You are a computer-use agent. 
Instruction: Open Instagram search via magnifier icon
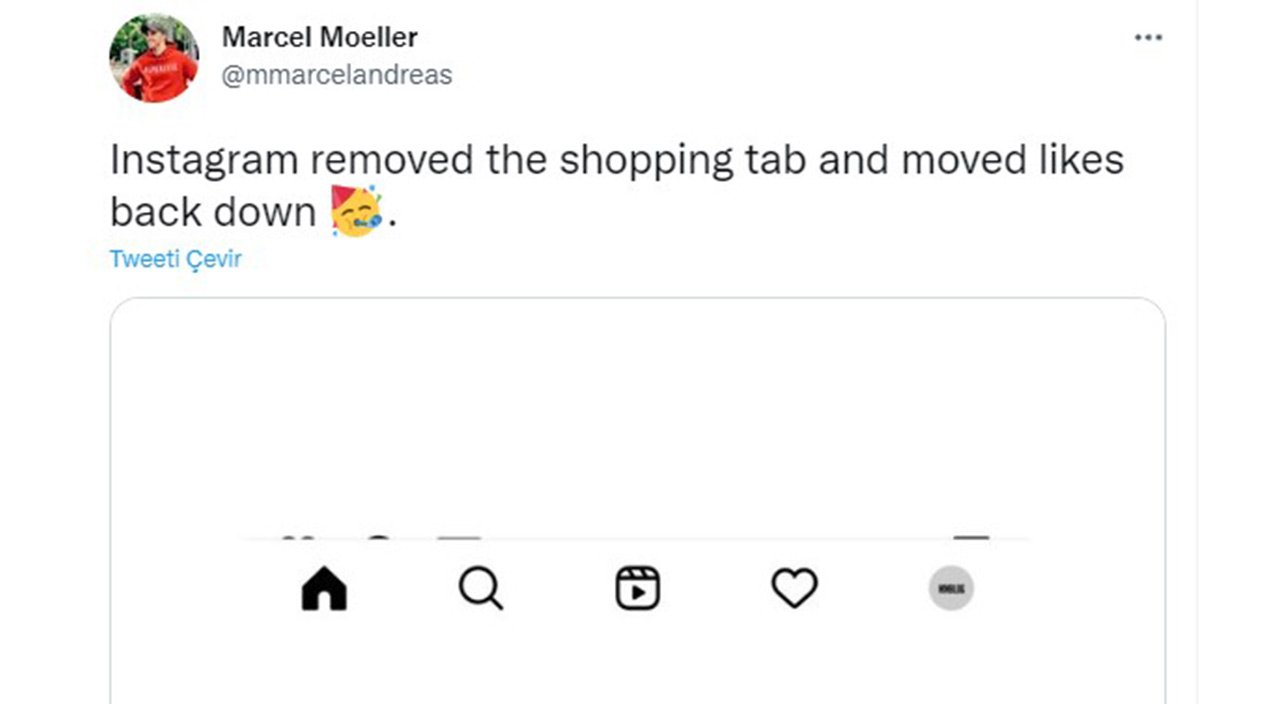(481, 589)
